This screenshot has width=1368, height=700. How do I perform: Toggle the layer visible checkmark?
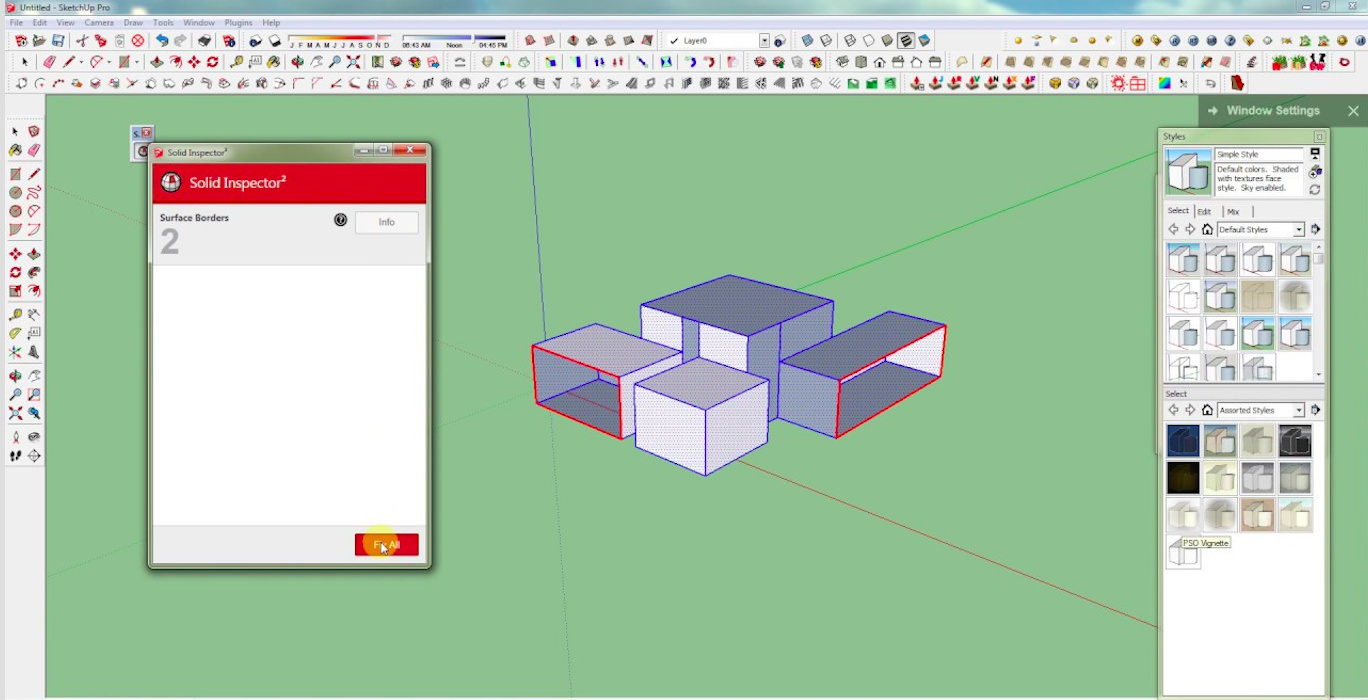pyautogui.click(x=674, y=41)
